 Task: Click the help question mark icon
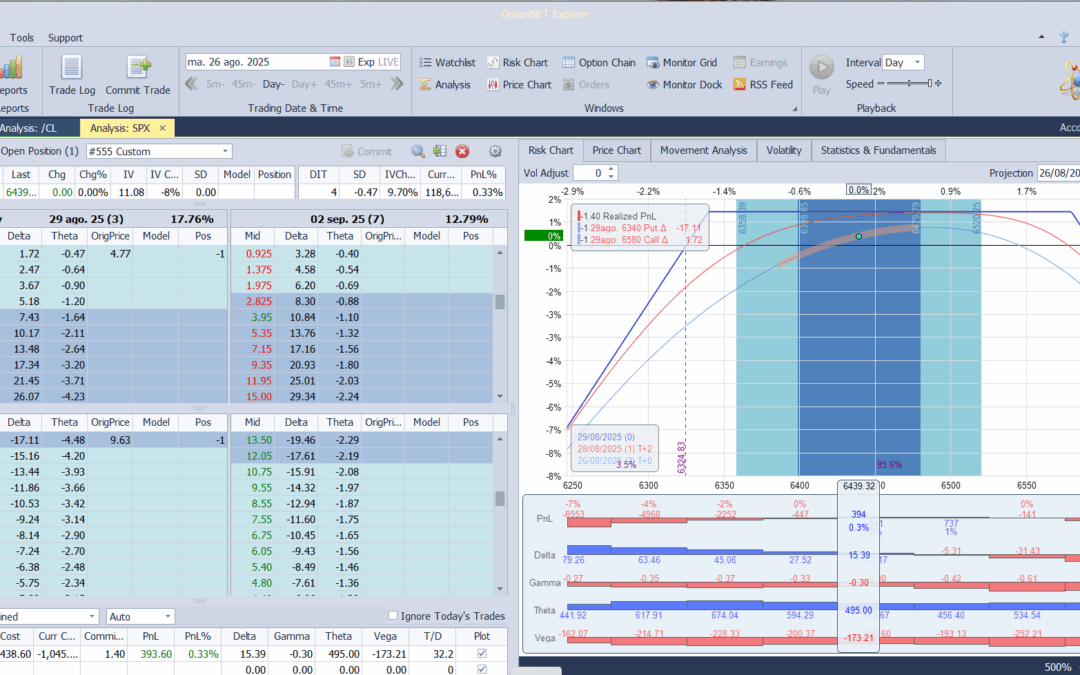pyautogui.click(x=1065, y=37)
